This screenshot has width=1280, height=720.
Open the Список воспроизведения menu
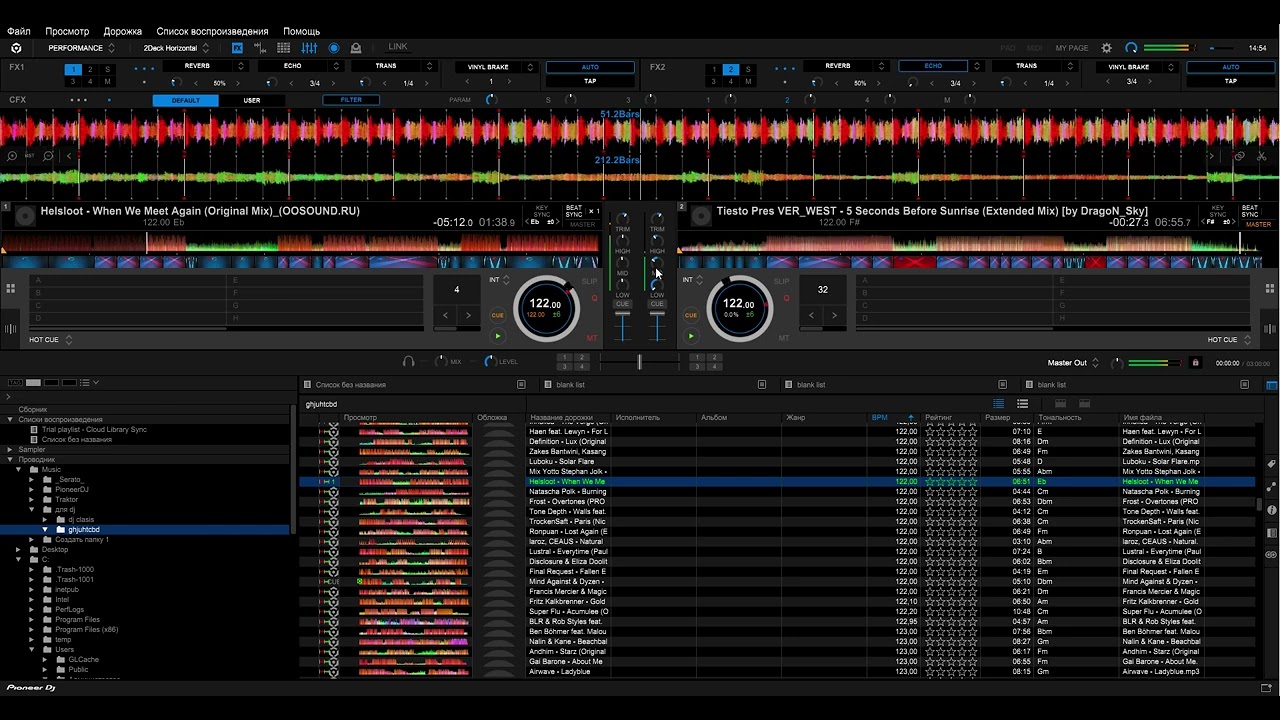point(212,31)
